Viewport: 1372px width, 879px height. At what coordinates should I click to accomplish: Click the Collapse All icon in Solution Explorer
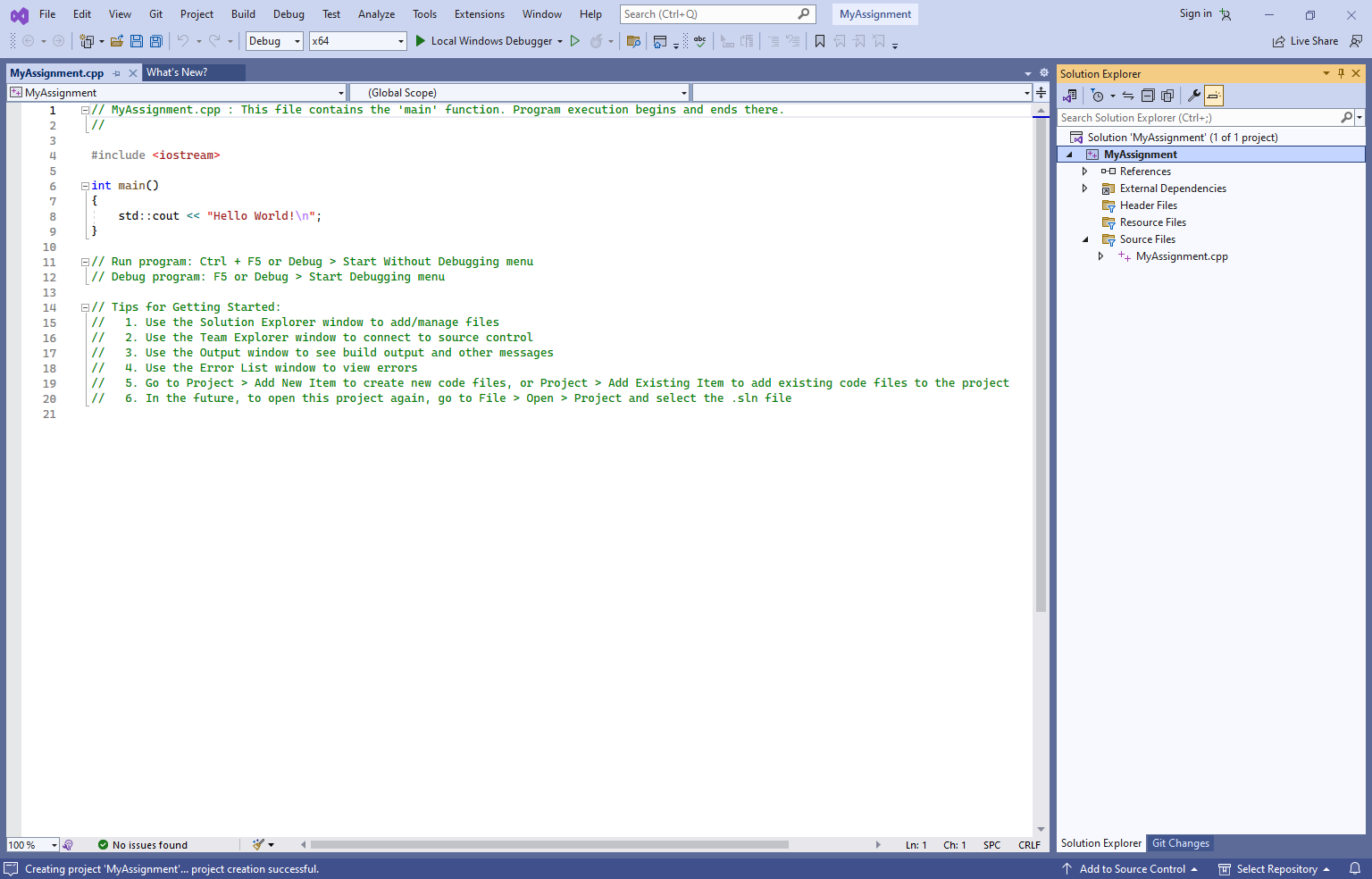tap(1148, 95)
